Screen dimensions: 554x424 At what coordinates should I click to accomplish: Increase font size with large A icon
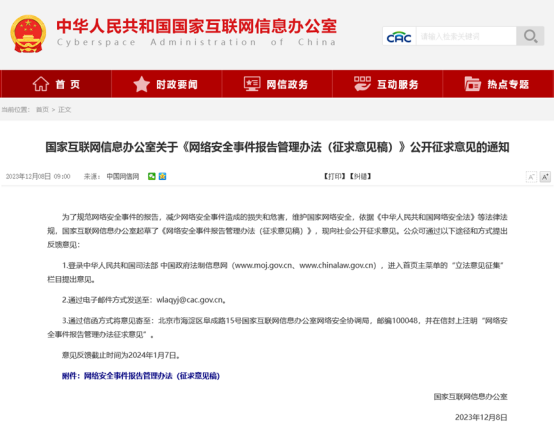[545, 177]
